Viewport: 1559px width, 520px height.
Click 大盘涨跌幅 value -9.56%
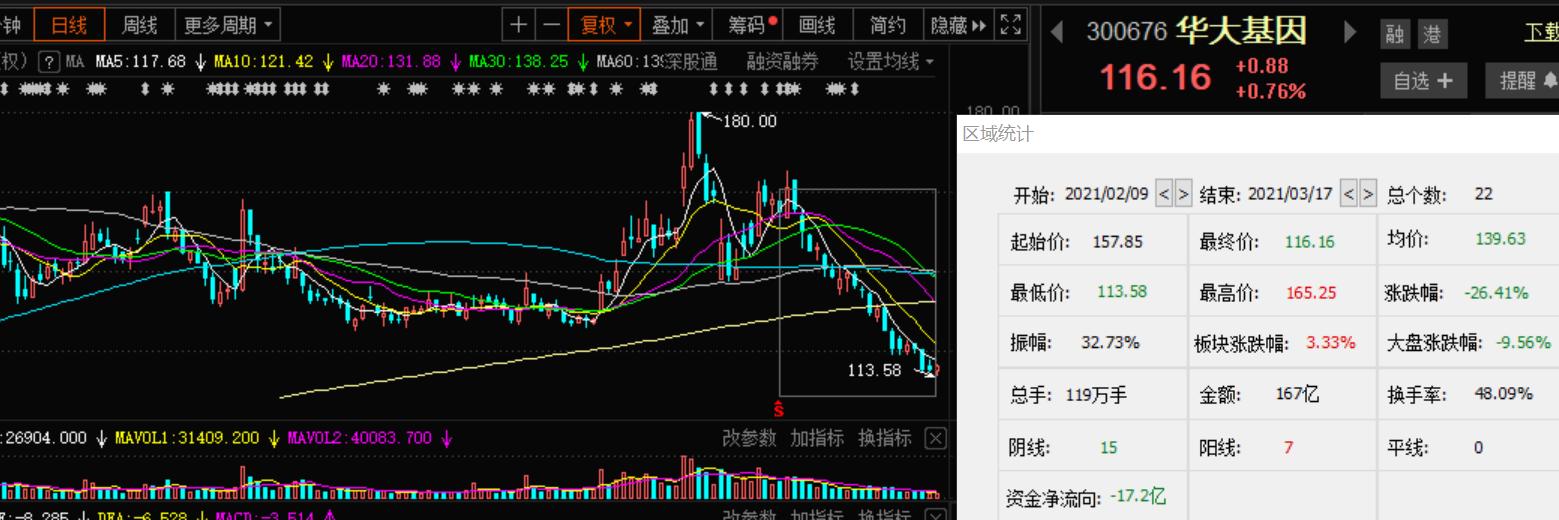coord(1523,342)
